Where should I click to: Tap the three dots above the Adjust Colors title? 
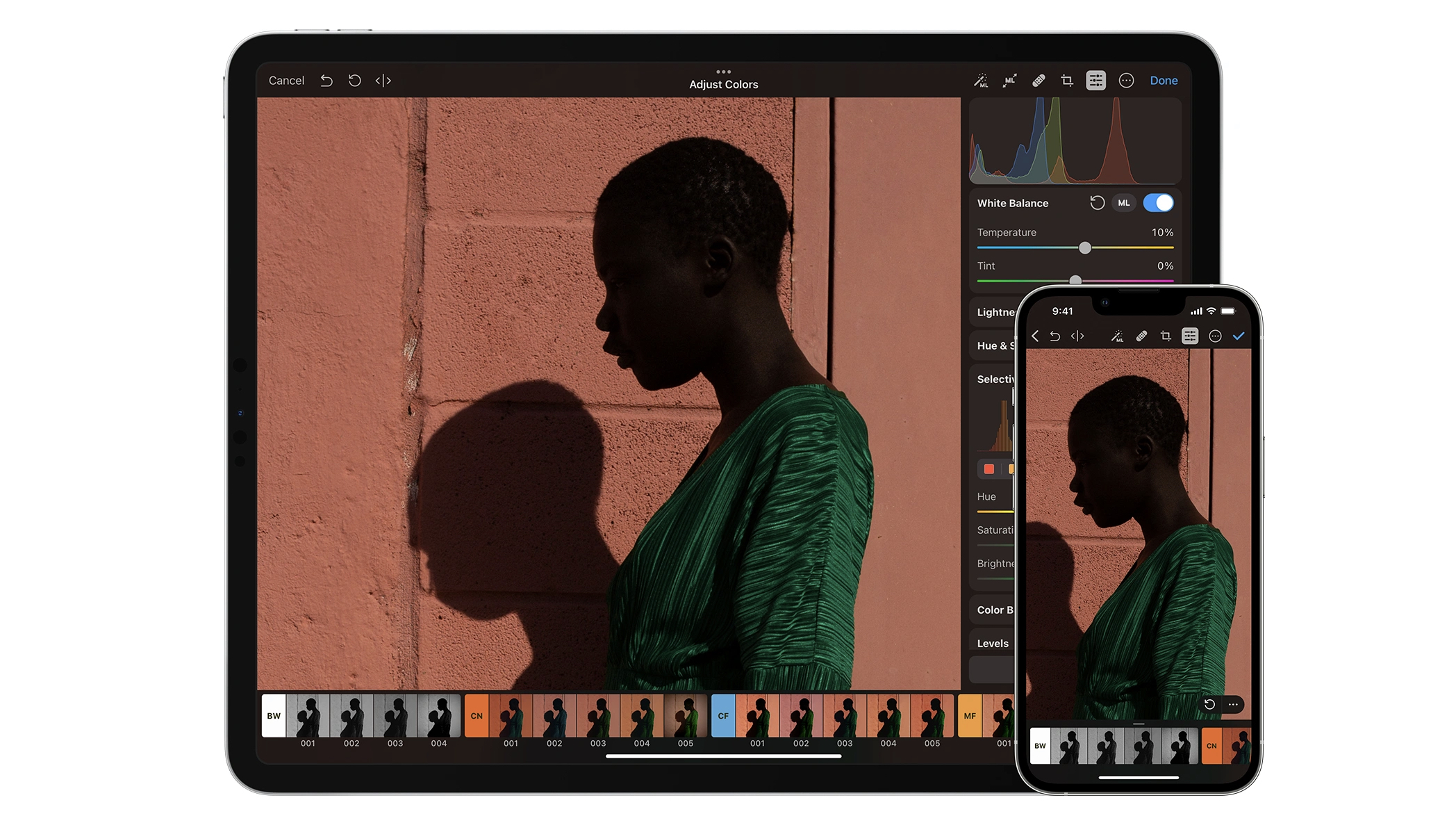[723, 72]
